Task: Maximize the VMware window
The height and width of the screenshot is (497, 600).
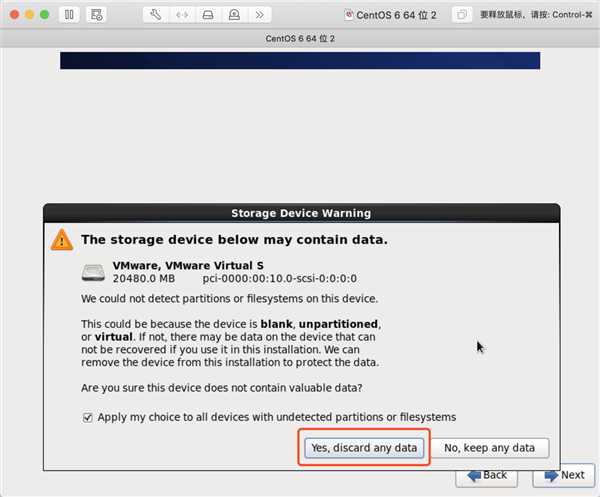Action: [44, 15]
